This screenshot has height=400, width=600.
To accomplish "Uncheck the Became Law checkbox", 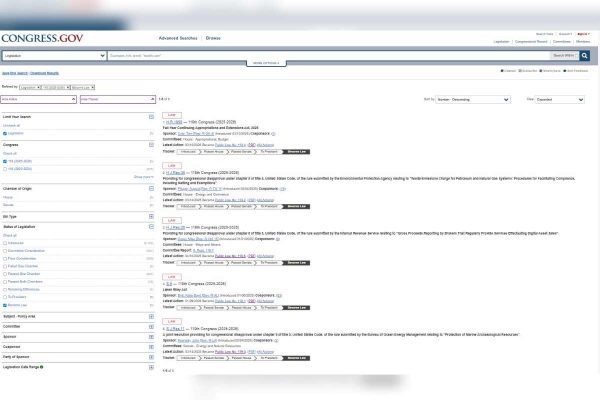I will [5, 305].
